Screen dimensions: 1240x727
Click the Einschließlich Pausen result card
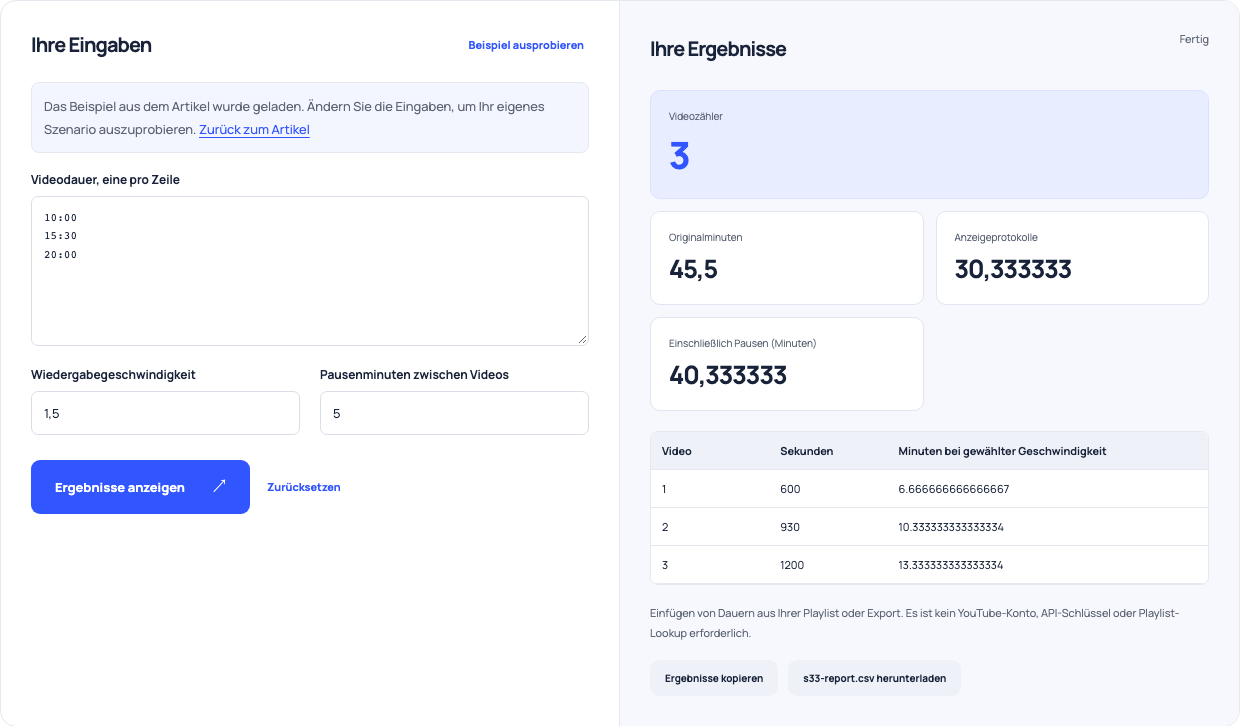787,364
